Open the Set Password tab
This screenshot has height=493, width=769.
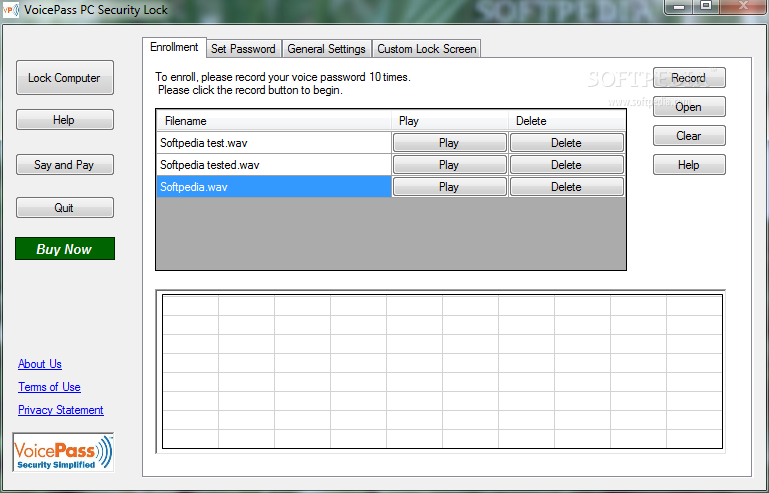pyautogui.click(x=243, y=49)
